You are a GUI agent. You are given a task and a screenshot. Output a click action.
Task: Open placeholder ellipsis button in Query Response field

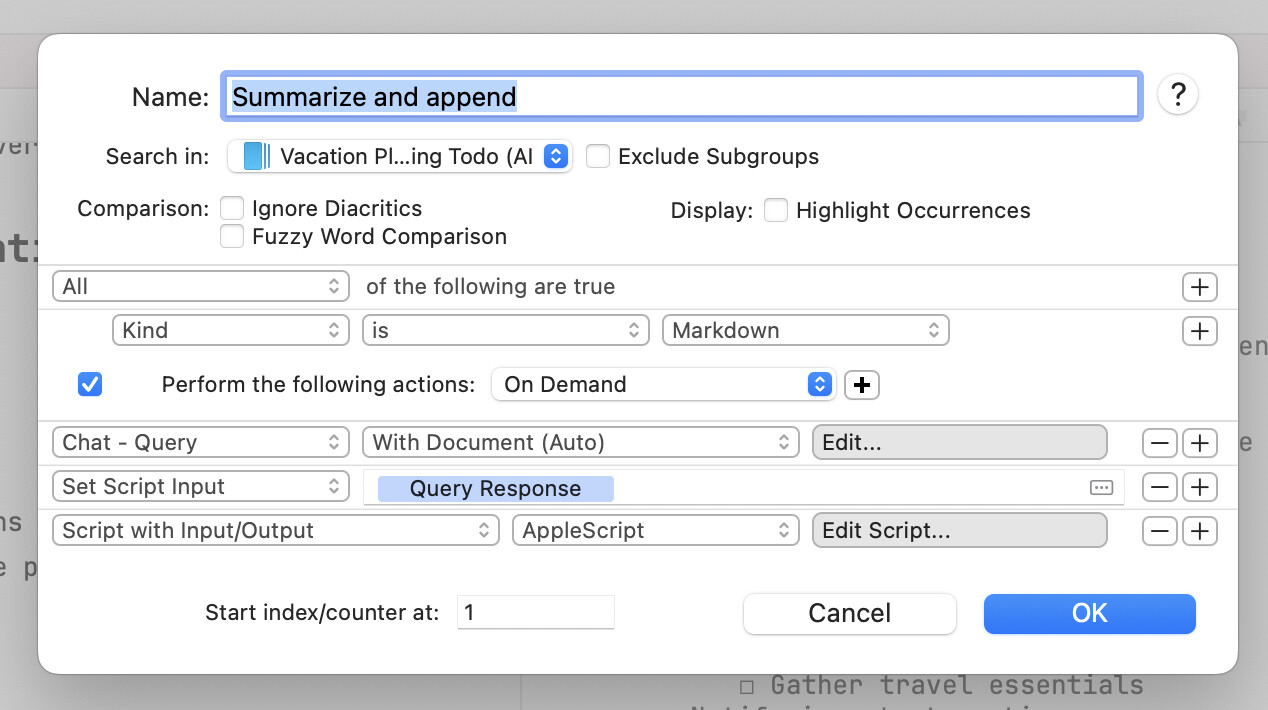[x=1101, y=488]
